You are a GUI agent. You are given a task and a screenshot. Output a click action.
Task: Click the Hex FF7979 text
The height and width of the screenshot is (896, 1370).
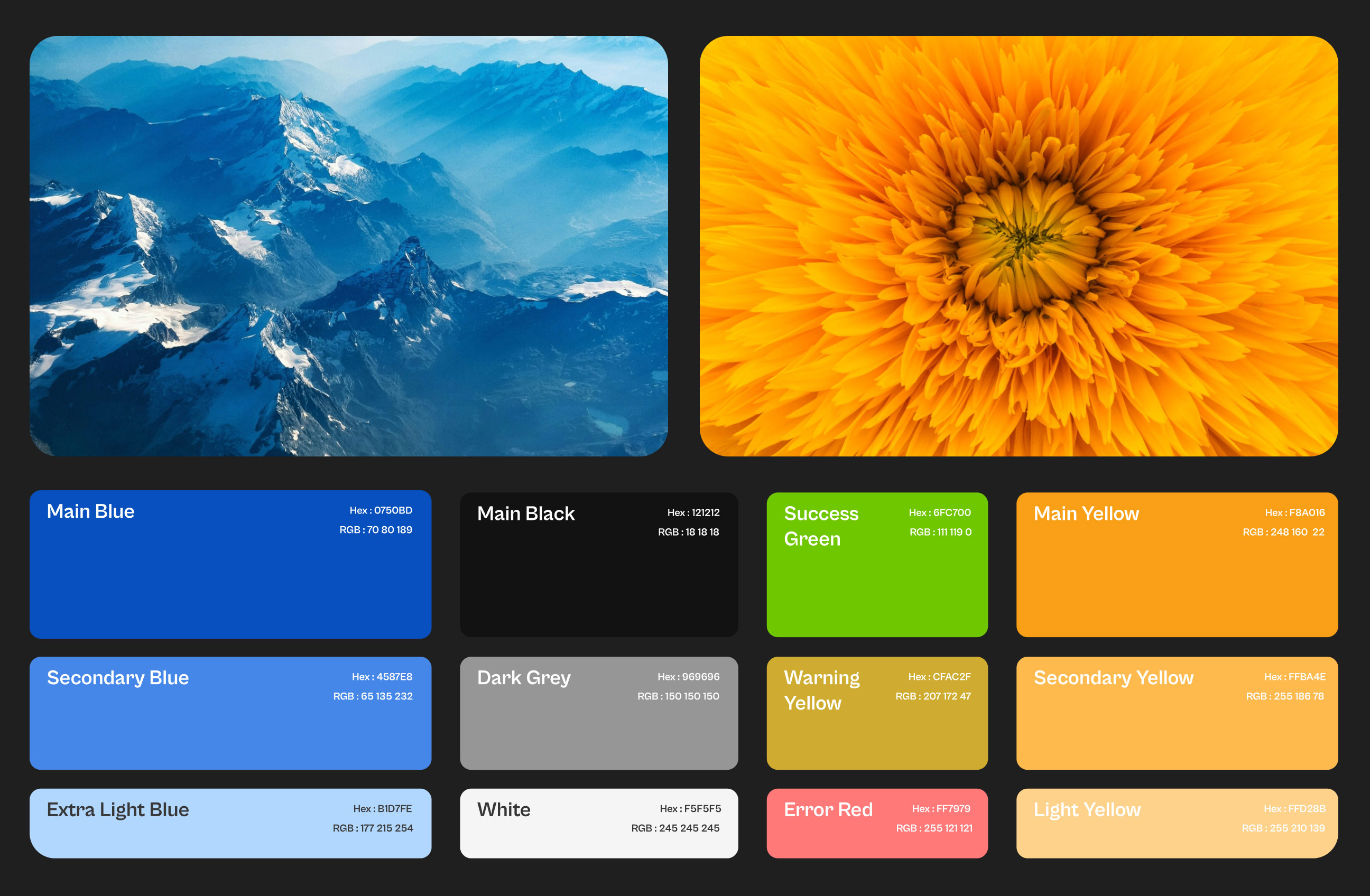click(941, 808)
